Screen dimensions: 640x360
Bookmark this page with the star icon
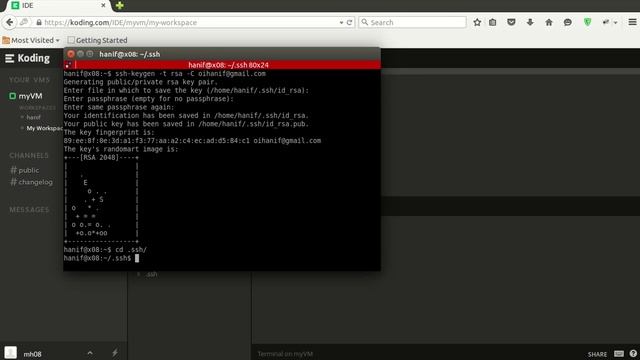[477, 22]
